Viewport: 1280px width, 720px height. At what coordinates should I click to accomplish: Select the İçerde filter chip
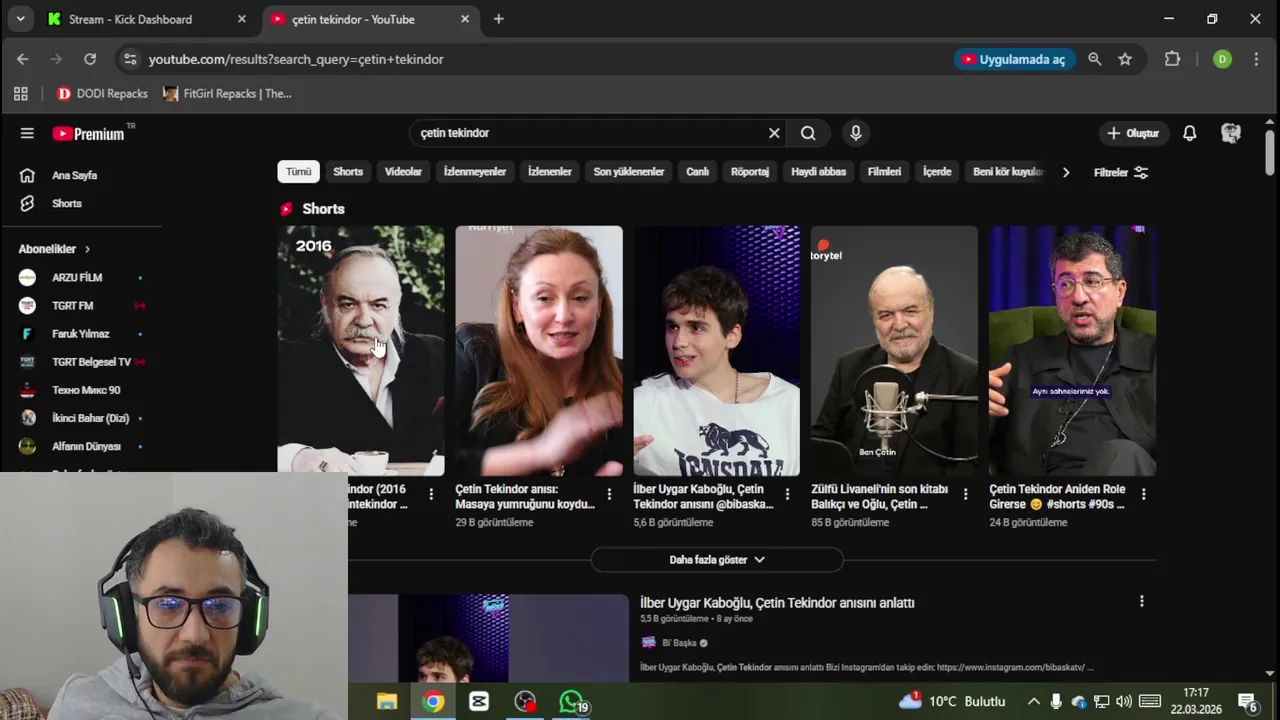[x=937, y=172]
